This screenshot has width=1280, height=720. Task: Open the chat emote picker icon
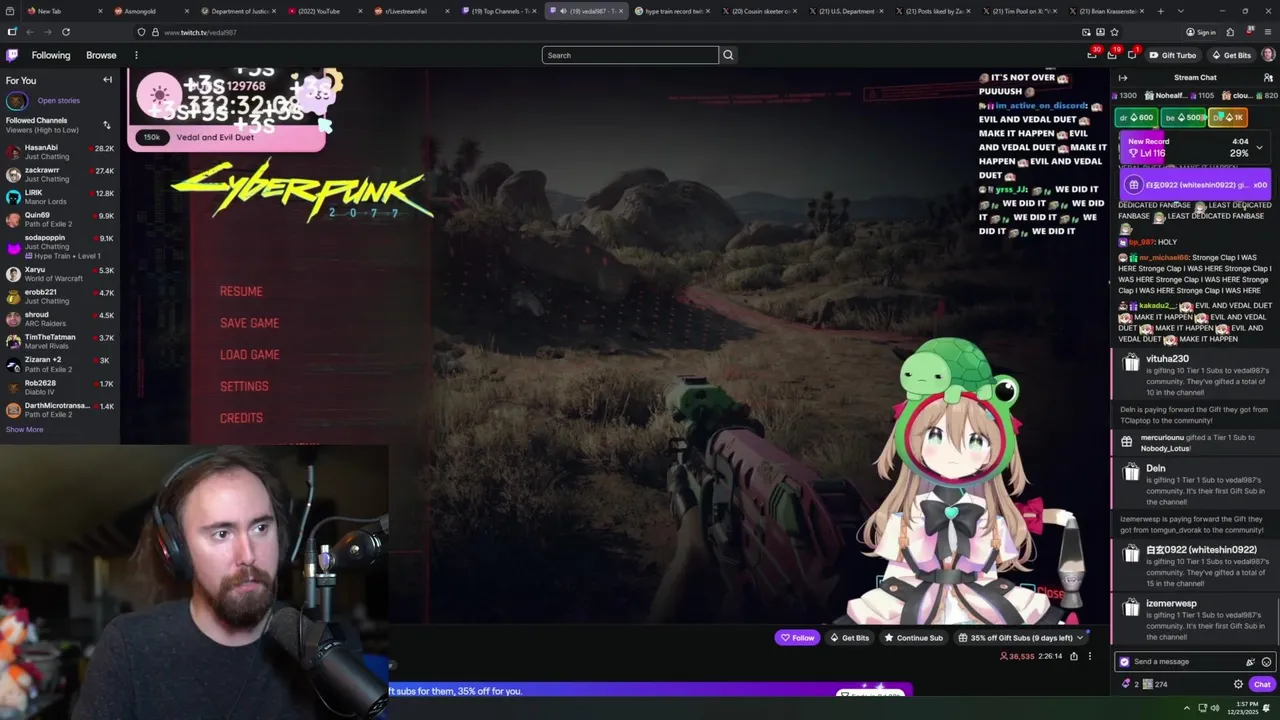click(x=1266, y=662)
